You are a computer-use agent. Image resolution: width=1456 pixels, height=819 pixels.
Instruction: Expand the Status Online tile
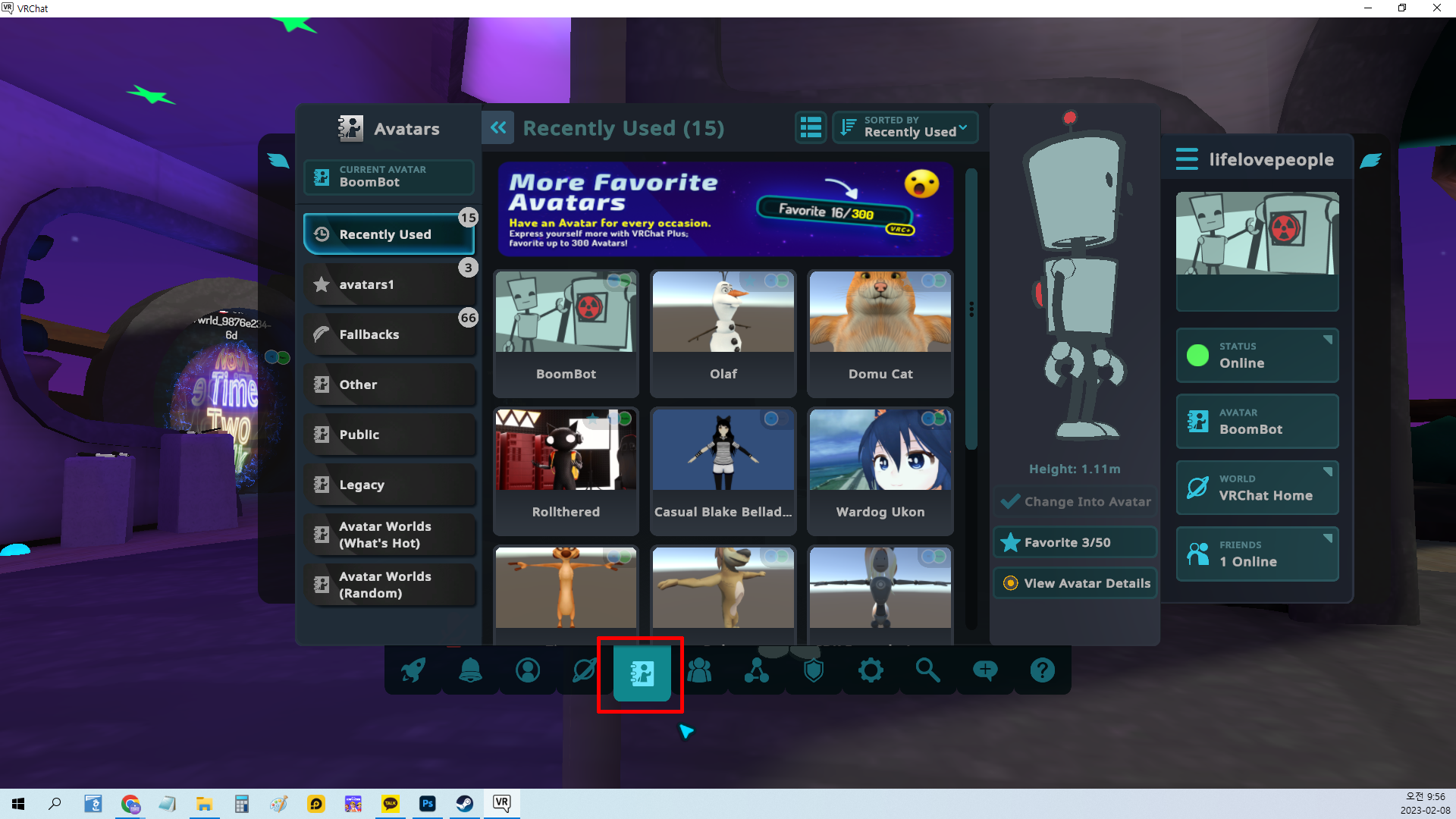[x=1257, y=355]
